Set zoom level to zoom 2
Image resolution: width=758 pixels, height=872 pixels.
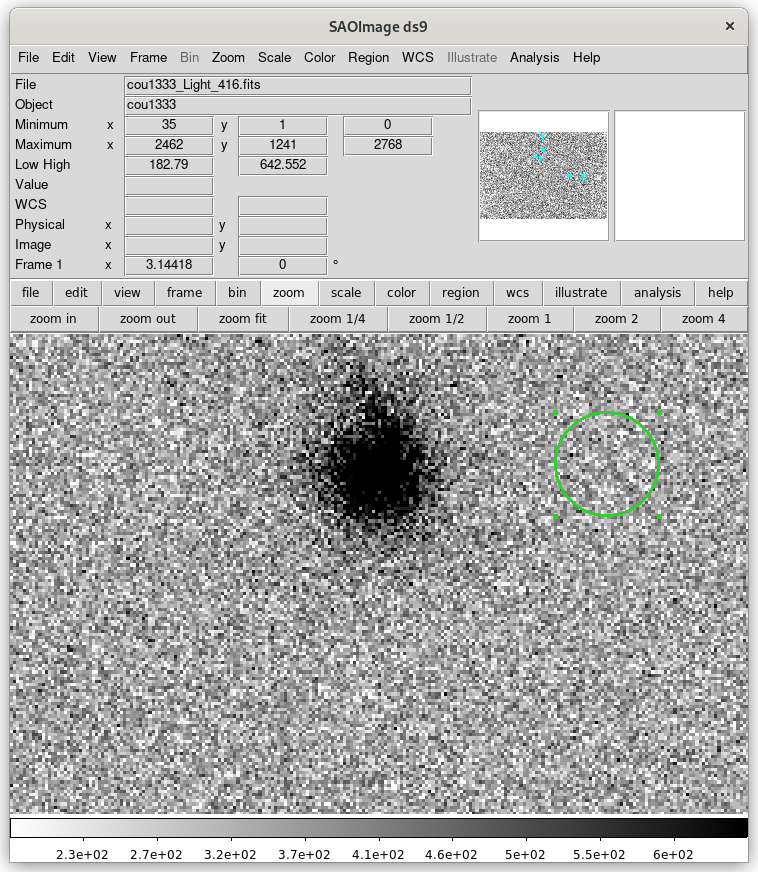616,319
